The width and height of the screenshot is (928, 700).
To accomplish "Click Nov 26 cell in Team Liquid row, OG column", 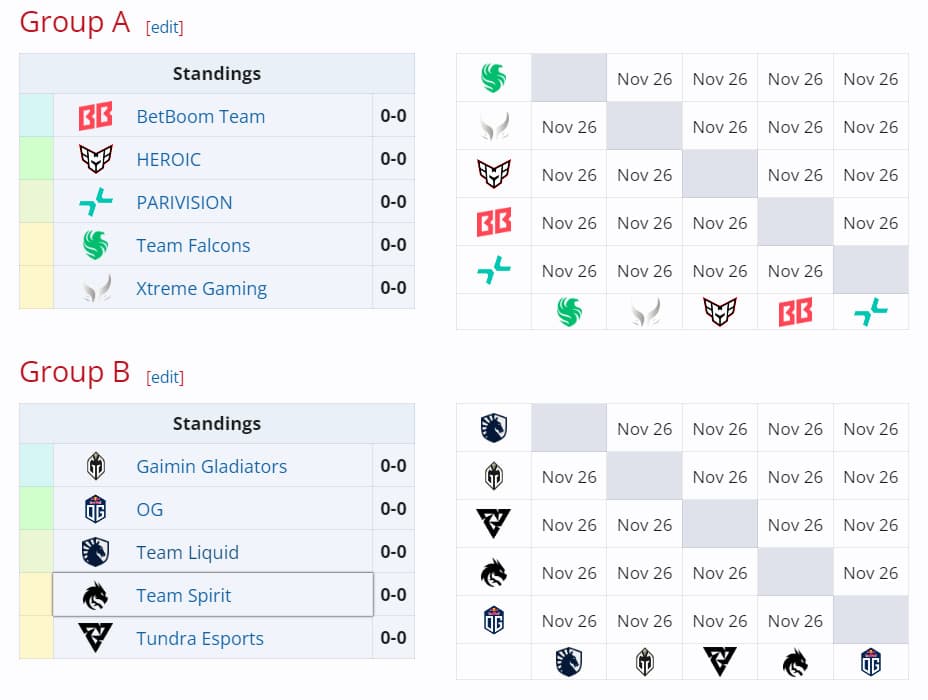I will (x=871, y=429).
